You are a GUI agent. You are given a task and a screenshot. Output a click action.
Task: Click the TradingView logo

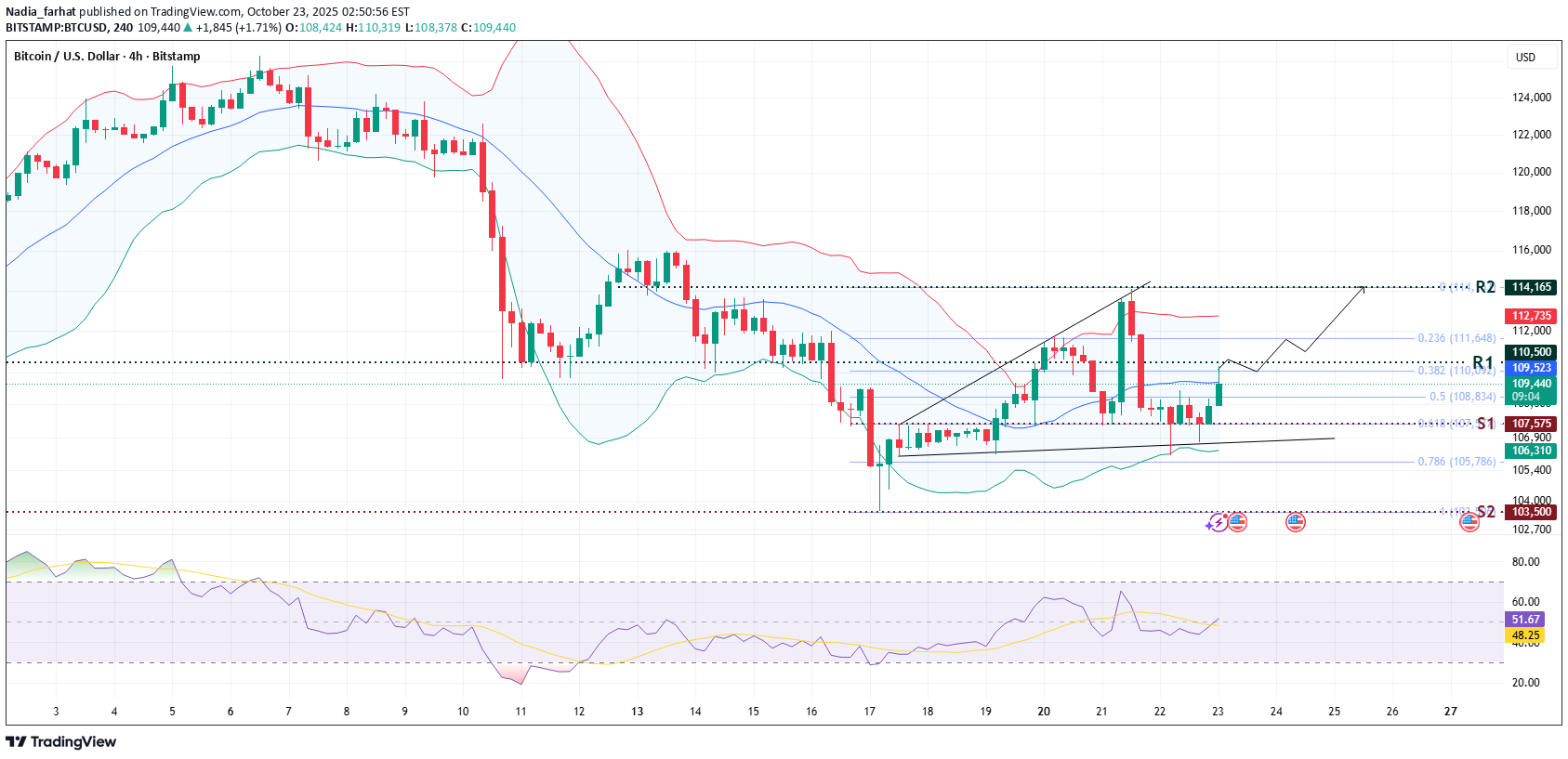61,741
